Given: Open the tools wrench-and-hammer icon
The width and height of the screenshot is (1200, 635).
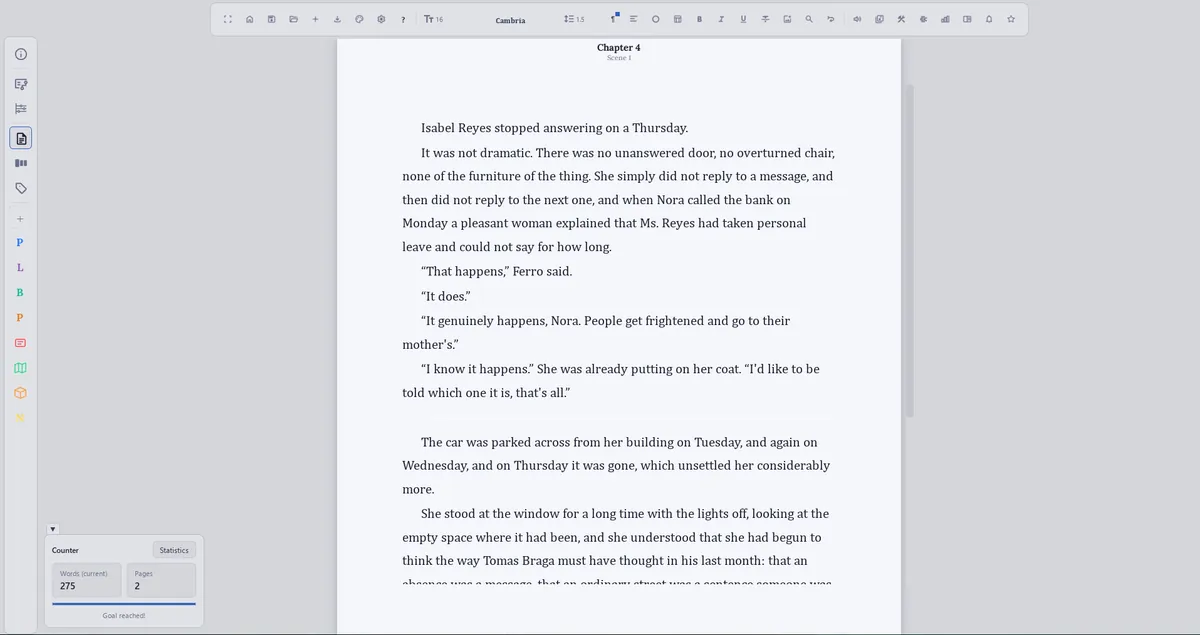Looking at the screenshot, I should 901,19.
